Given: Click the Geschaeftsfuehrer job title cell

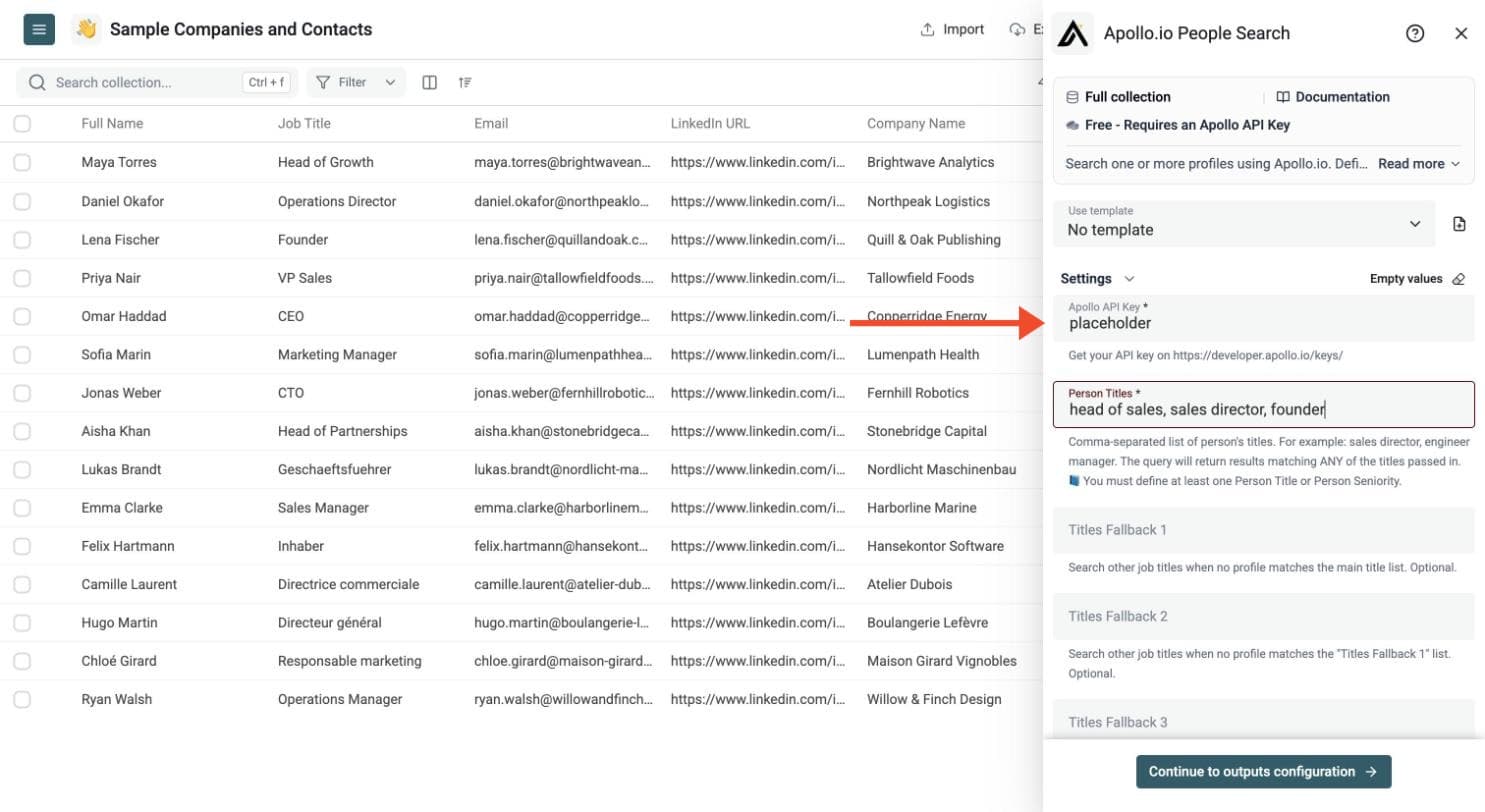Looking at the screenshot, I should pos(334,469).
